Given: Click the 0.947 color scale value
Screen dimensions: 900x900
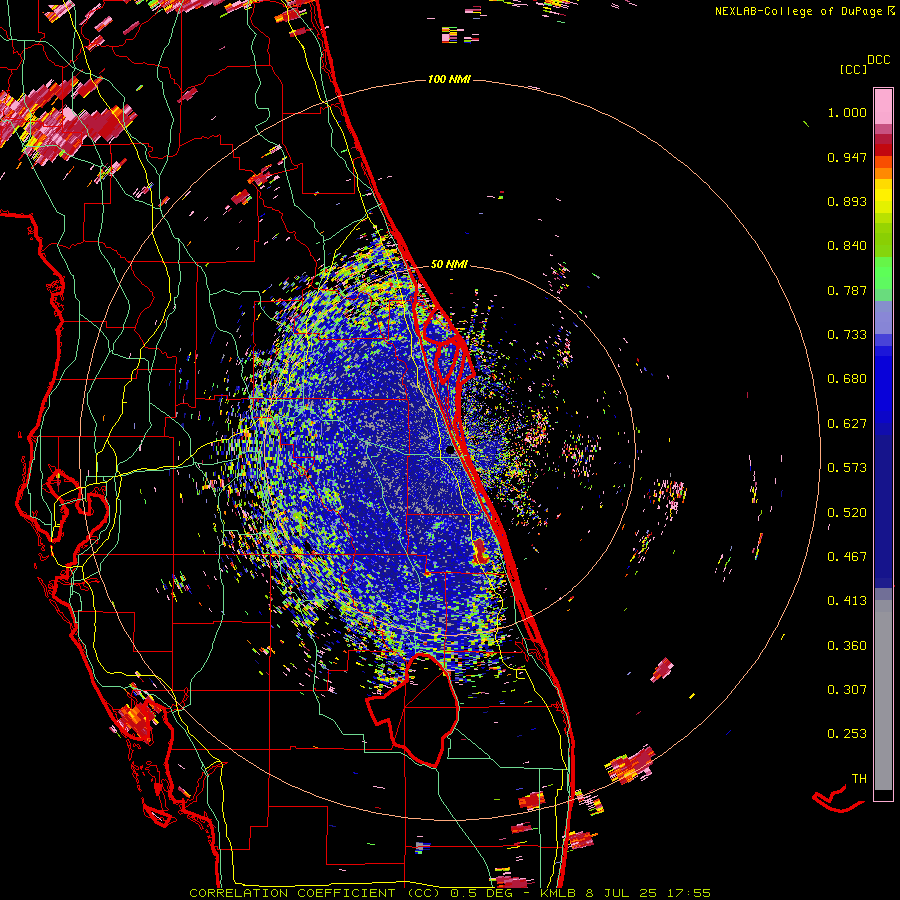Looking at the screenshot, I should point(847,157).
